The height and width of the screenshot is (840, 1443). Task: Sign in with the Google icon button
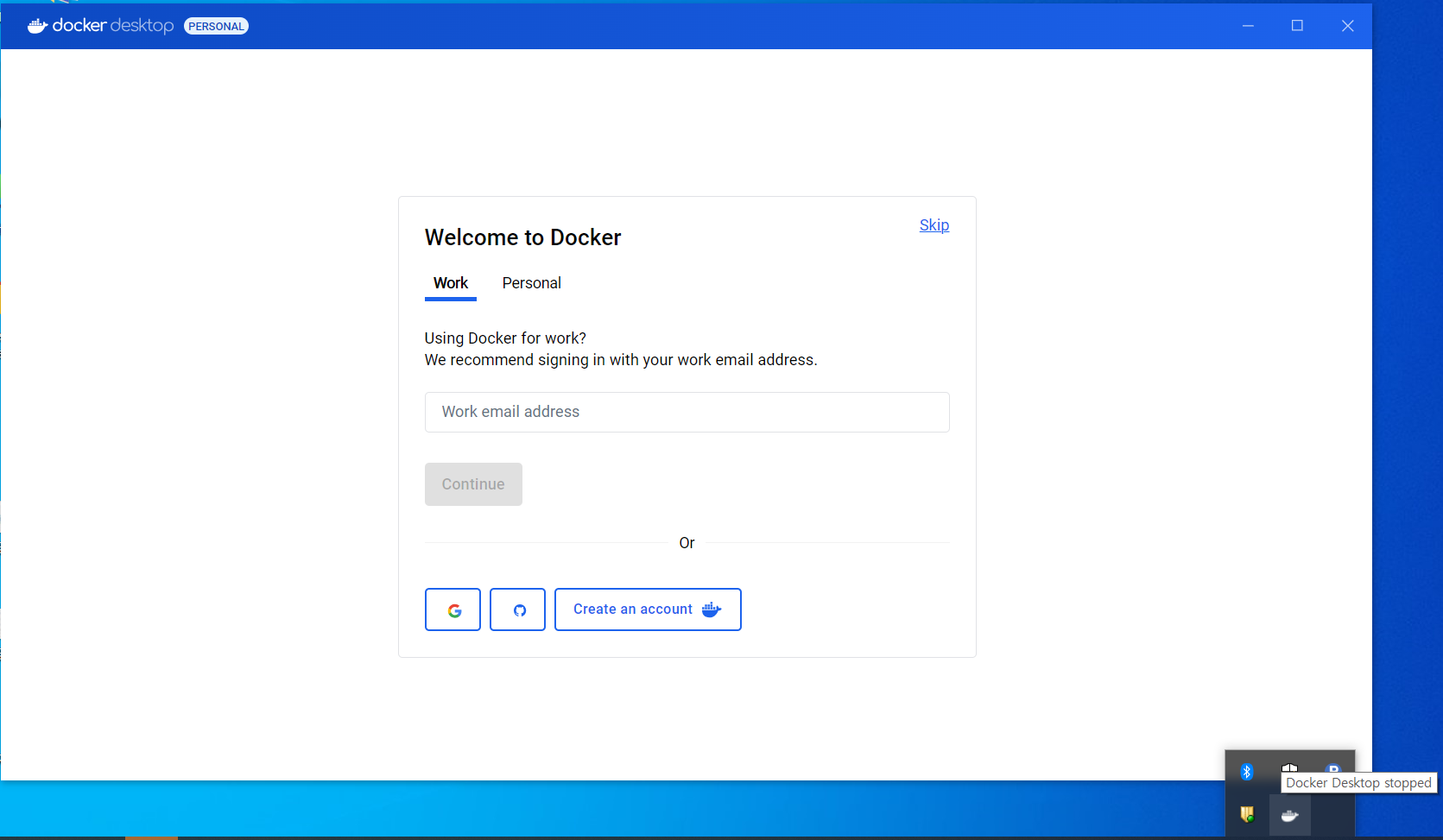[453, 609]
